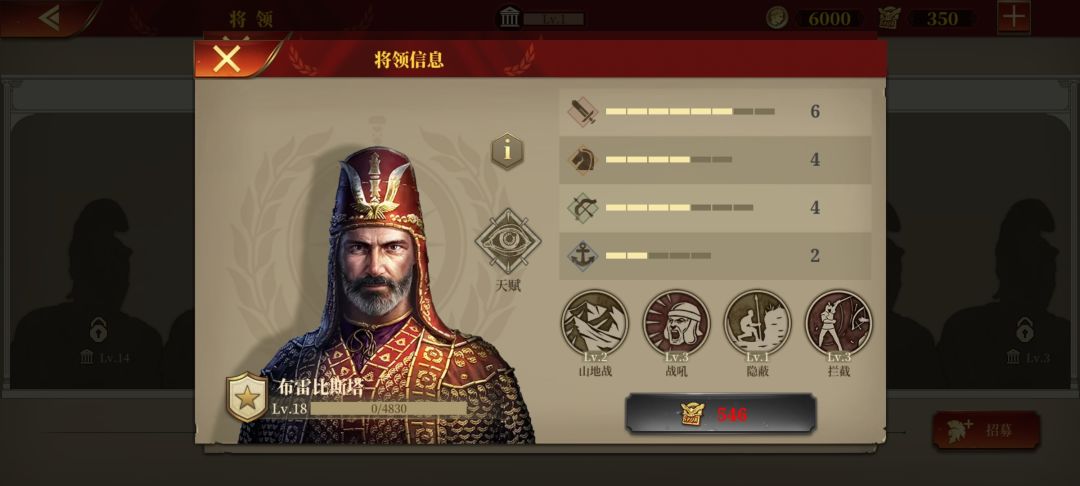Screen dimensions: 1080x486
Task: Click the archer bow attribute icon
Action: pos(583,208)
